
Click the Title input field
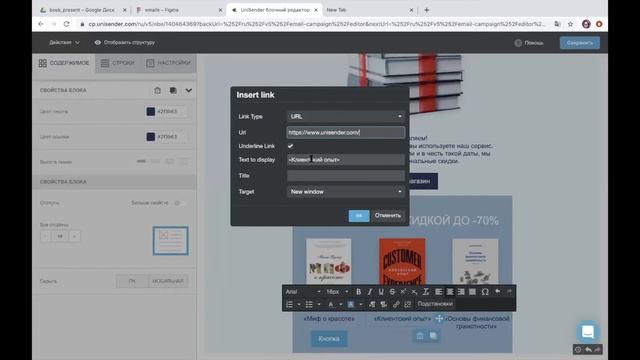pyautogui.click(x=346, y=176)
